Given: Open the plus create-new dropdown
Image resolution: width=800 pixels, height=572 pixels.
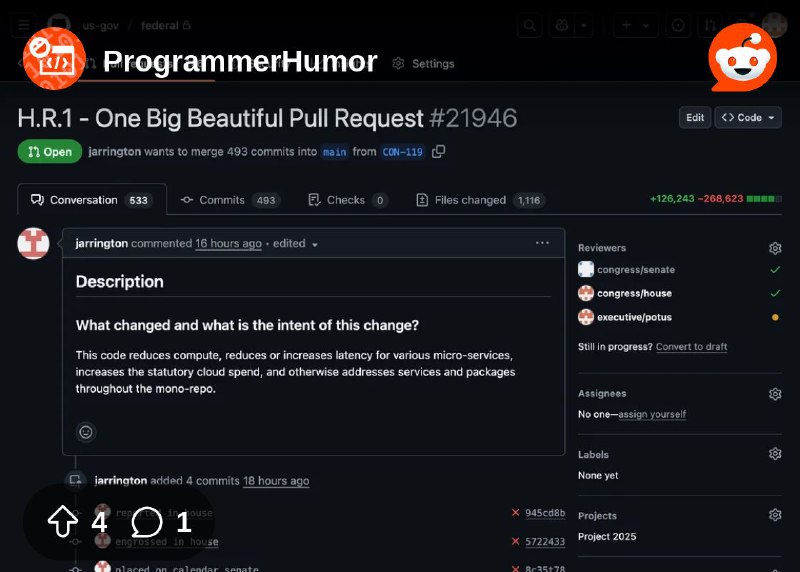Looking at the screenshot, I should (635, 25).
